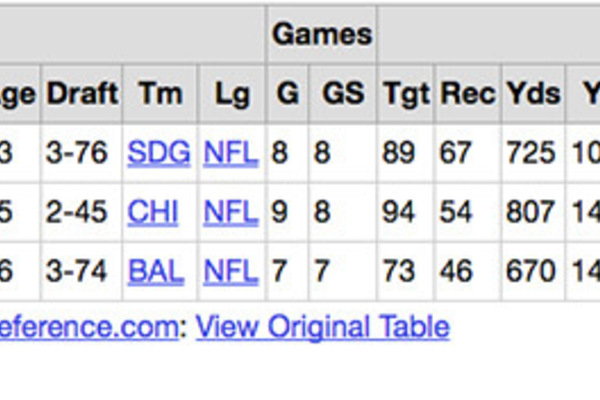This screenshot has height=400, width=600.
Task: Click the 807 yards cell
Action: 530,212
